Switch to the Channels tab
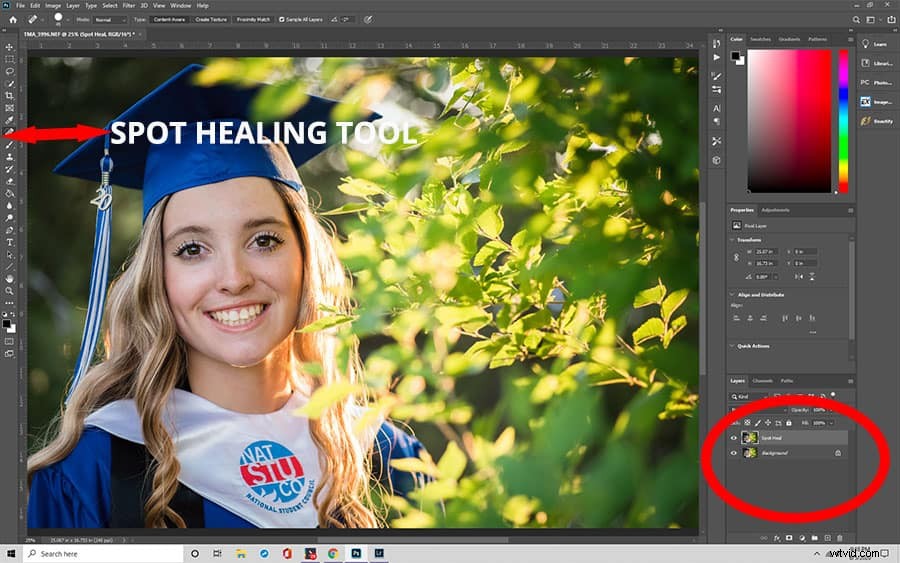The height and width of the screenshot is (563, 900). [762, 380]
